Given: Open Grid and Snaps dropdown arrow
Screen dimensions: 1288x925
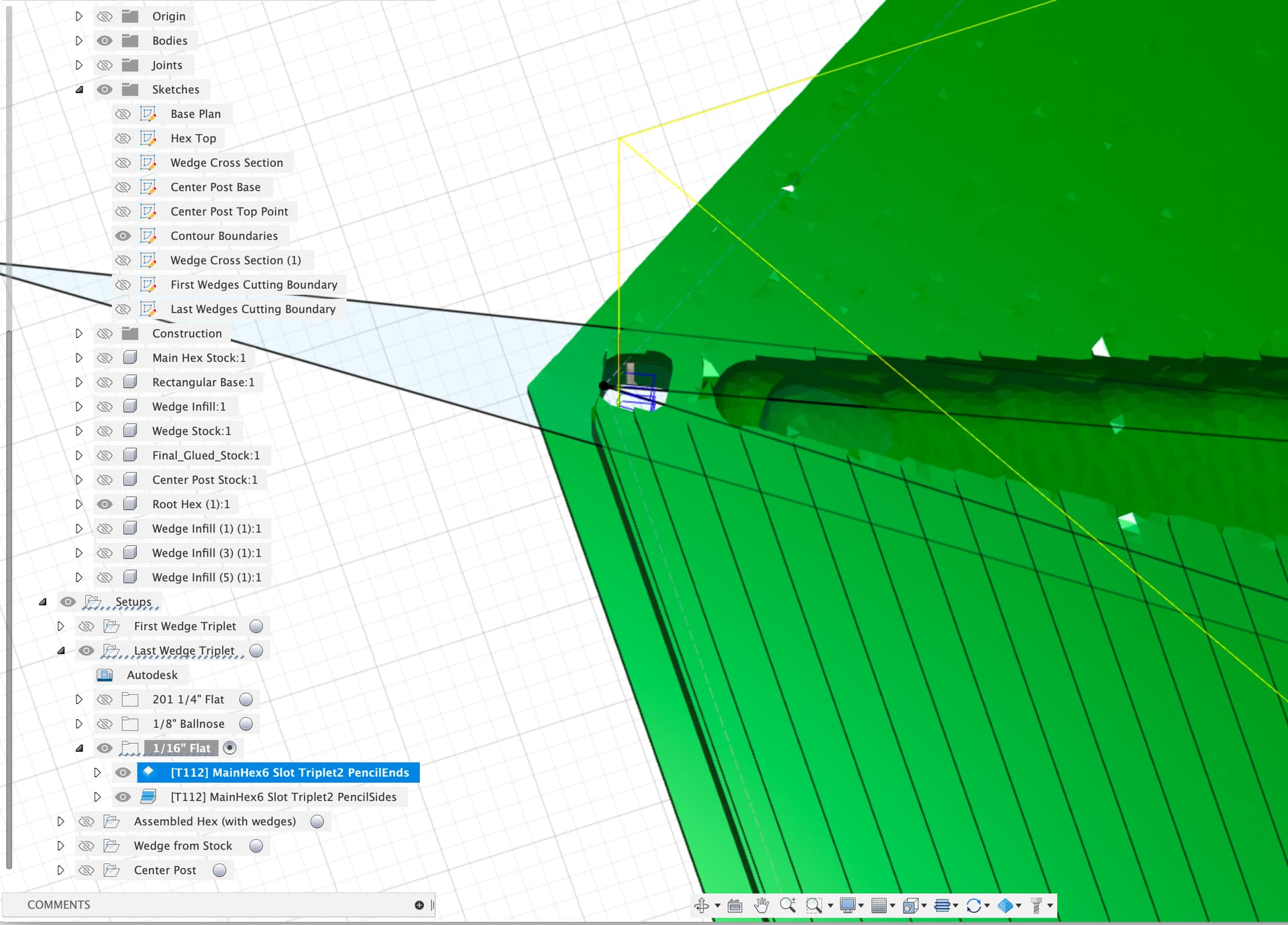Looking at the screenshot, I should (892, 906).
